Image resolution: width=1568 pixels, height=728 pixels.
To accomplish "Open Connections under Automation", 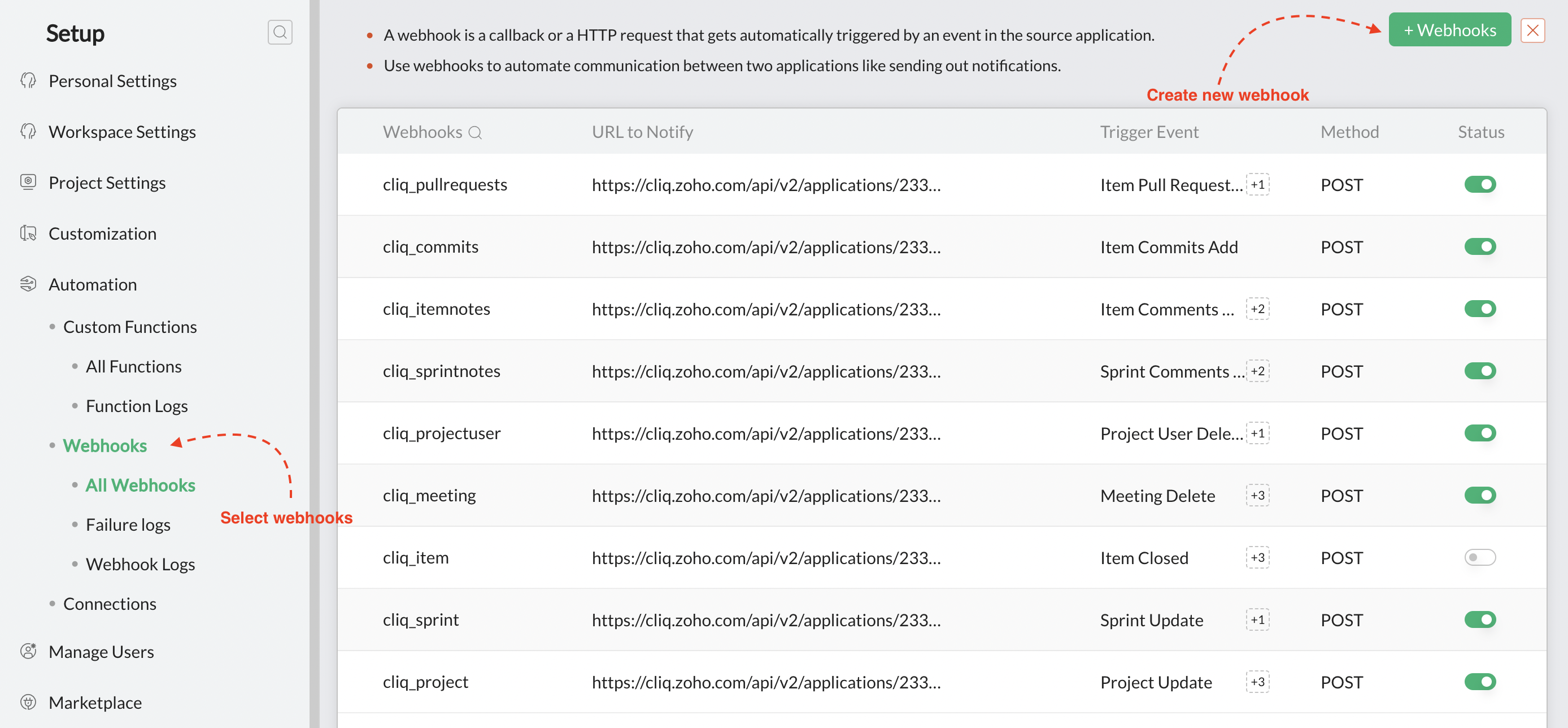I will point(110,604).
